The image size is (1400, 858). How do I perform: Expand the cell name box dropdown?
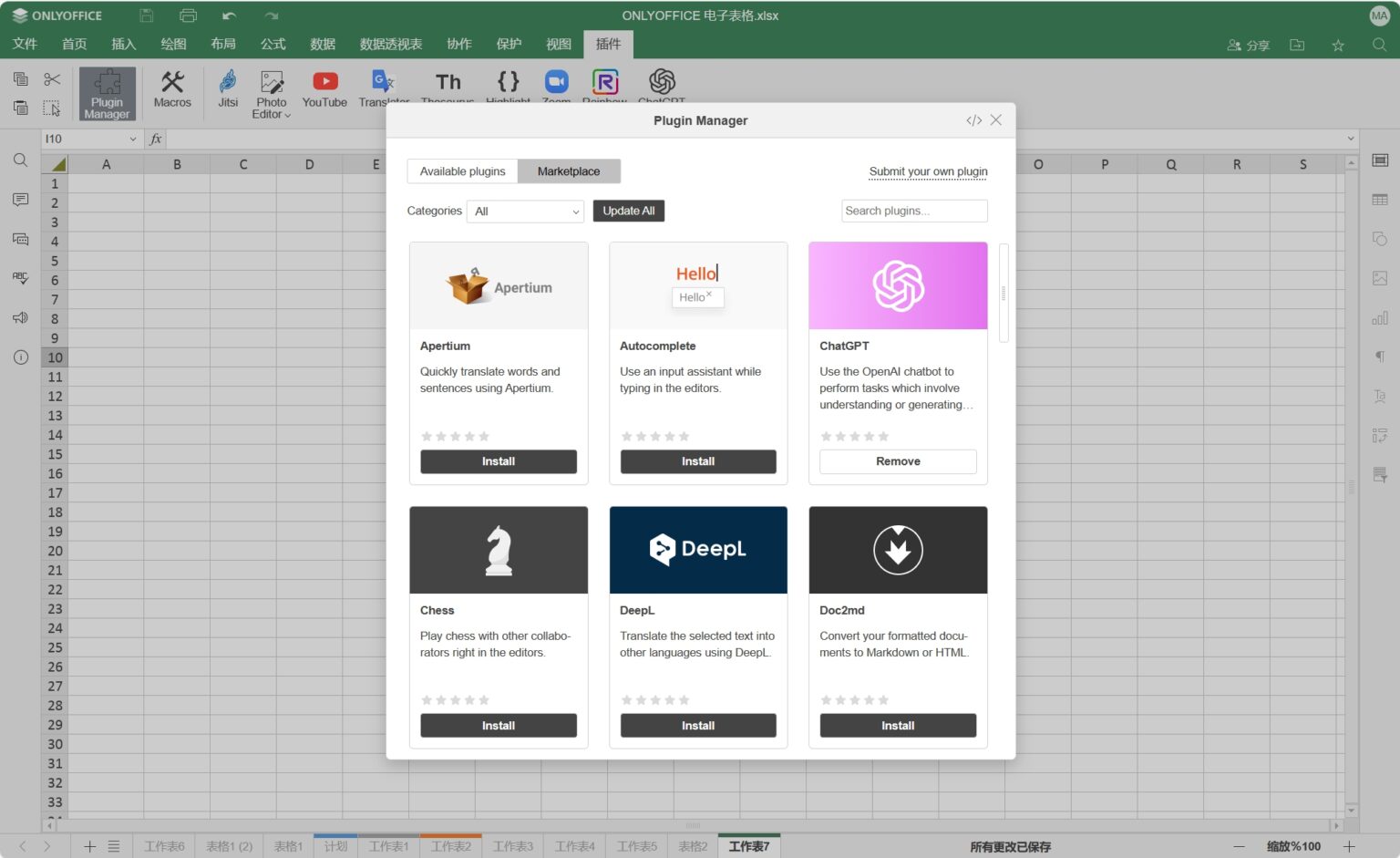133,139
